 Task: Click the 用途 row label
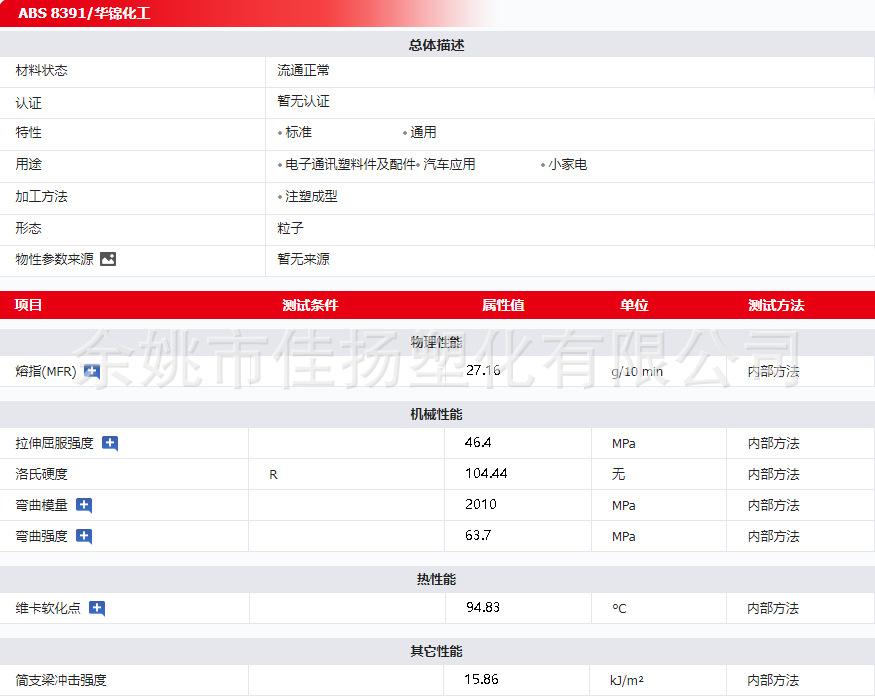point(28,164)
